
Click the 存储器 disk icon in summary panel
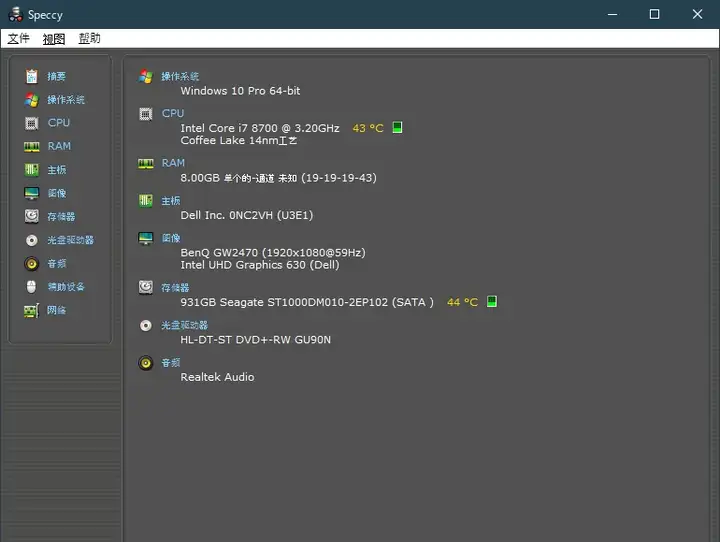click(146, 288)
